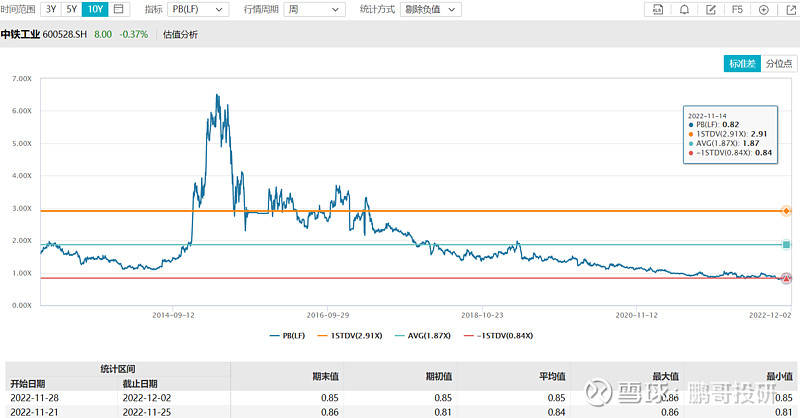The width and height of the screenshot is (800, 418).
Task: Select the 3Y time range
Action: tap(51, 9)
